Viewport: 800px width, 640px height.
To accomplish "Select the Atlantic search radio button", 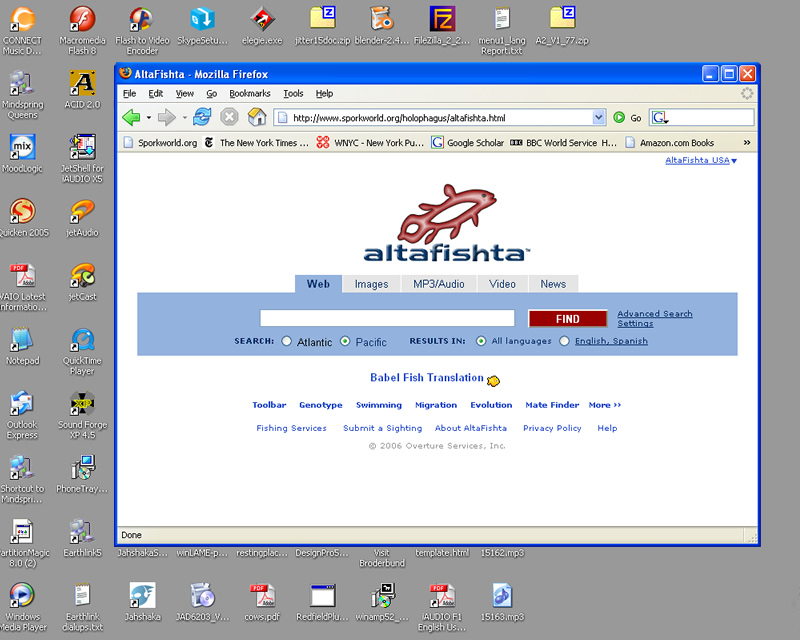I will 287,341.
